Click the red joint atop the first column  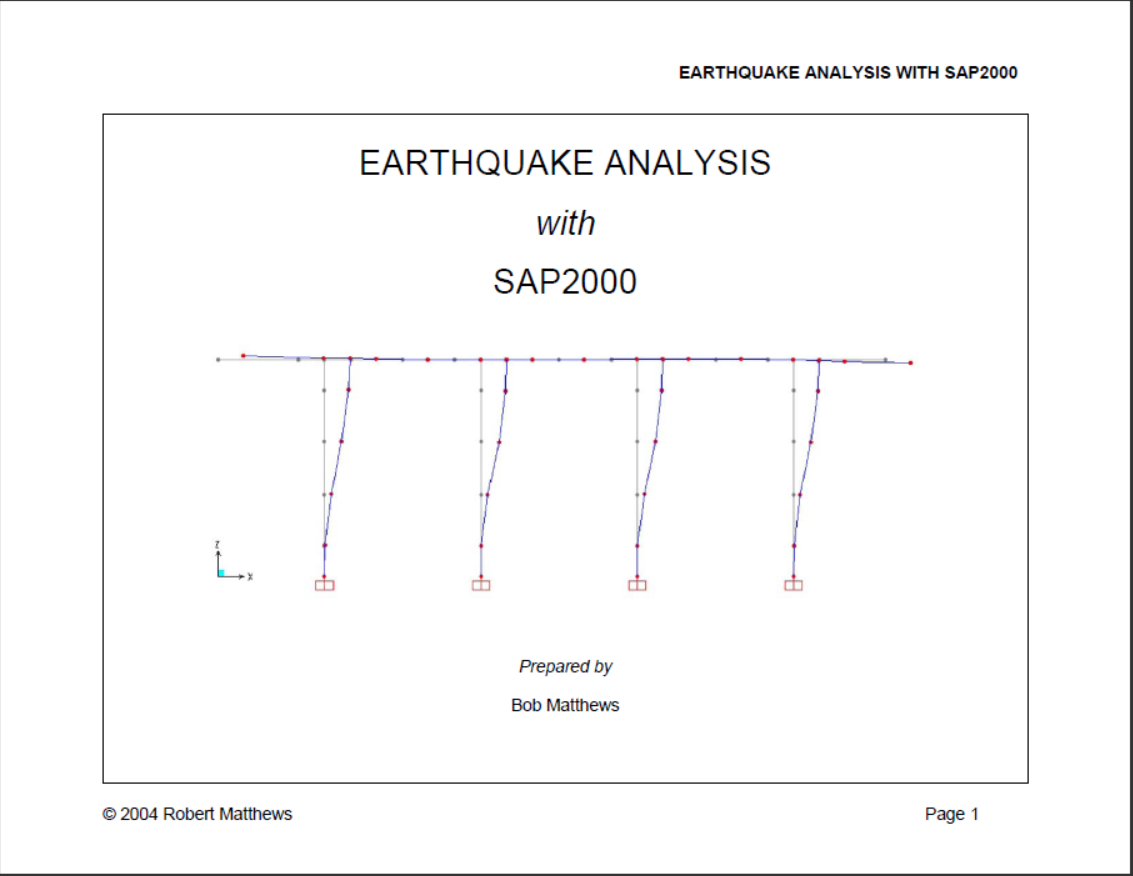point(351,357)
